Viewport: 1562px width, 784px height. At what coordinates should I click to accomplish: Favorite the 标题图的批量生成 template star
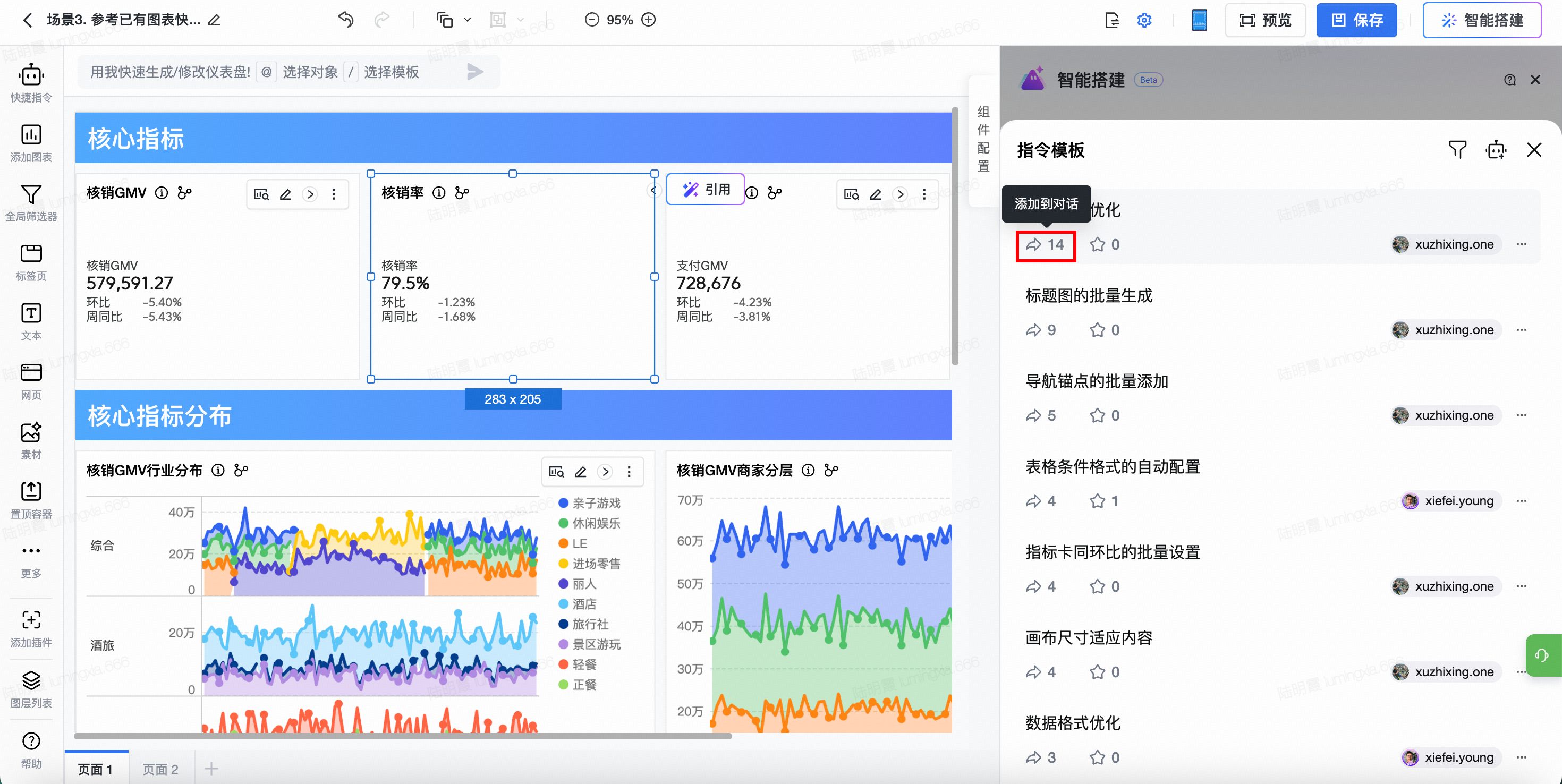pos(1097,330)
